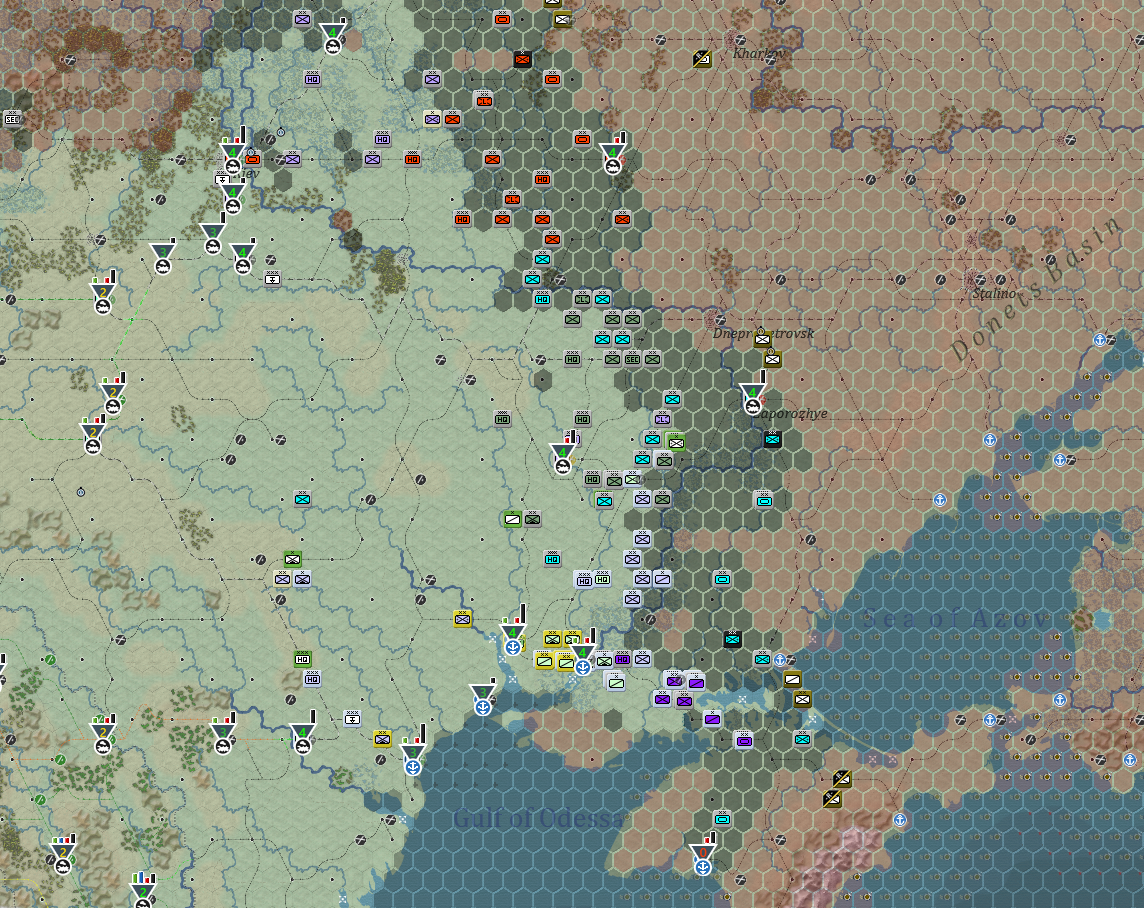
Task: Select the green-bordered white infantry counter near Zaporozhye
Action: click(x=676, y=442)
